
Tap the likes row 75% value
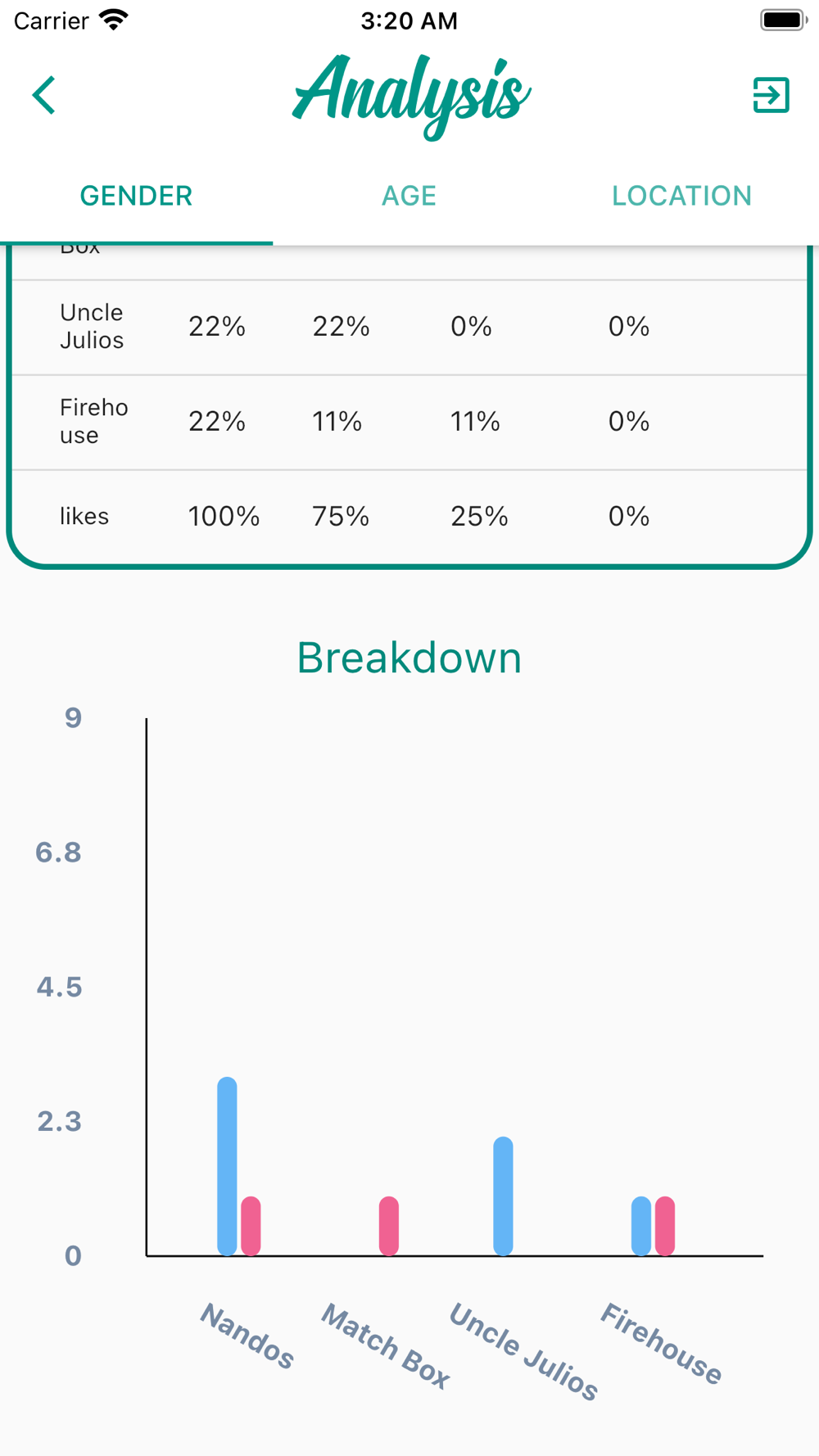tap(341, 516)
